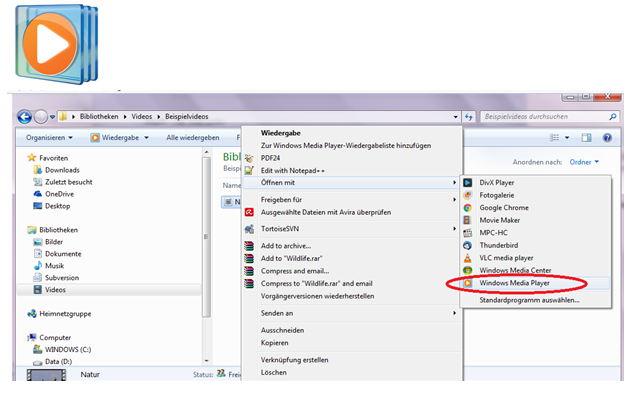
Task: Choose Thunderbird in the submenu
Action: point(499,246)
